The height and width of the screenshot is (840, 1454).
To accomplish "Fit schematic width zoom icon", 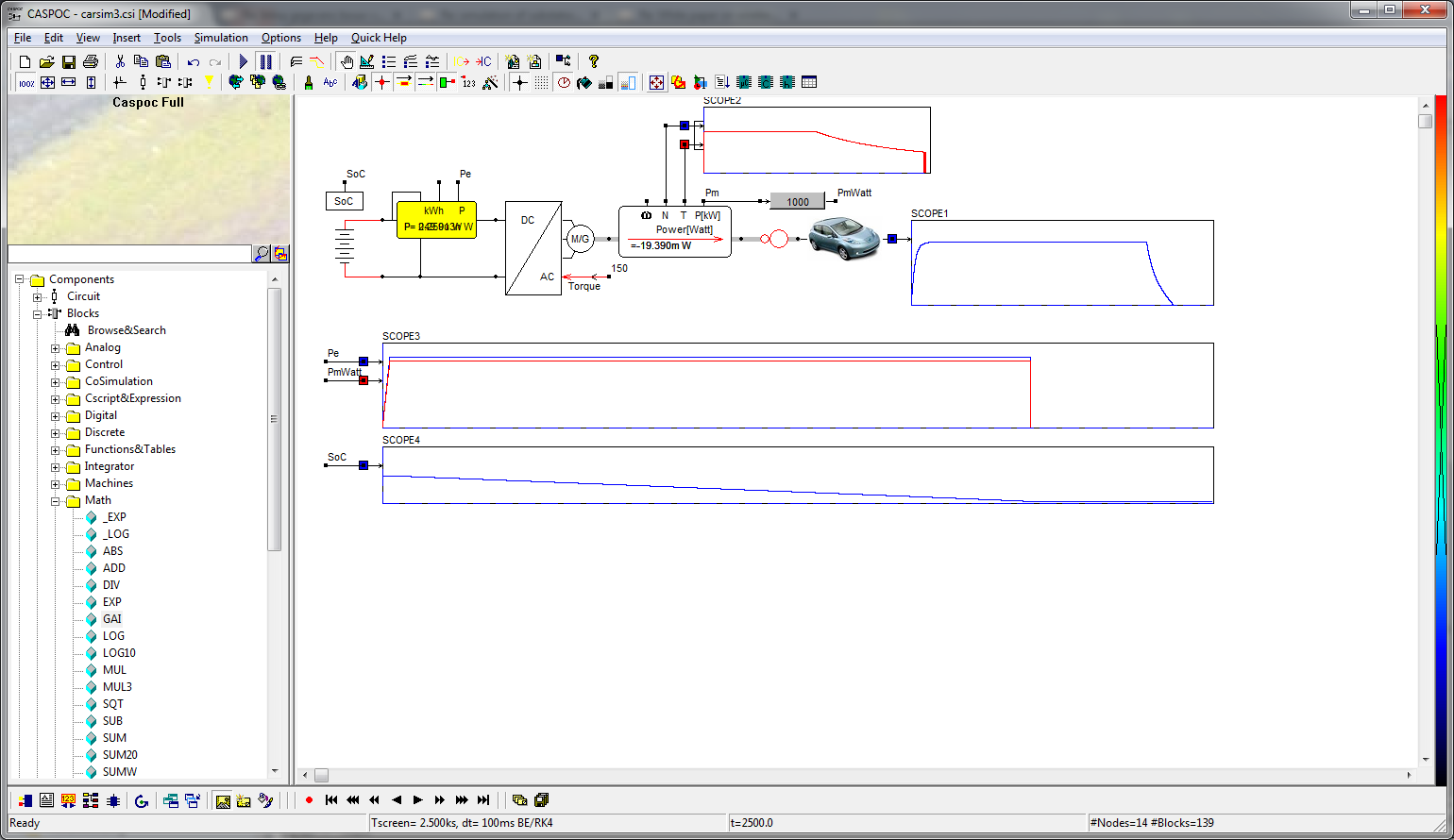I will point(69,82).
